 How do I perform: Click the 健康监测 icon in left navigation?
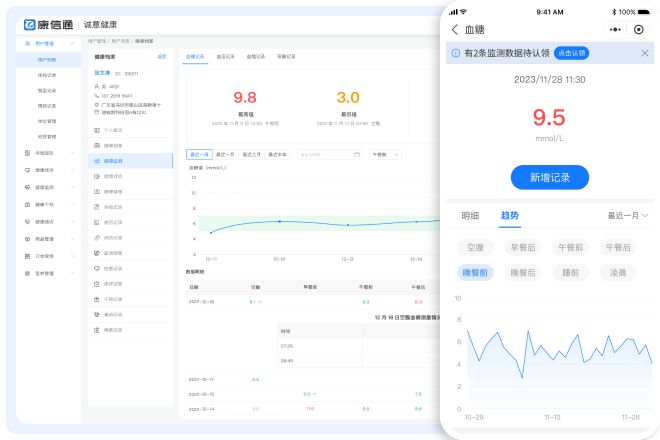(x=27, y=187)
